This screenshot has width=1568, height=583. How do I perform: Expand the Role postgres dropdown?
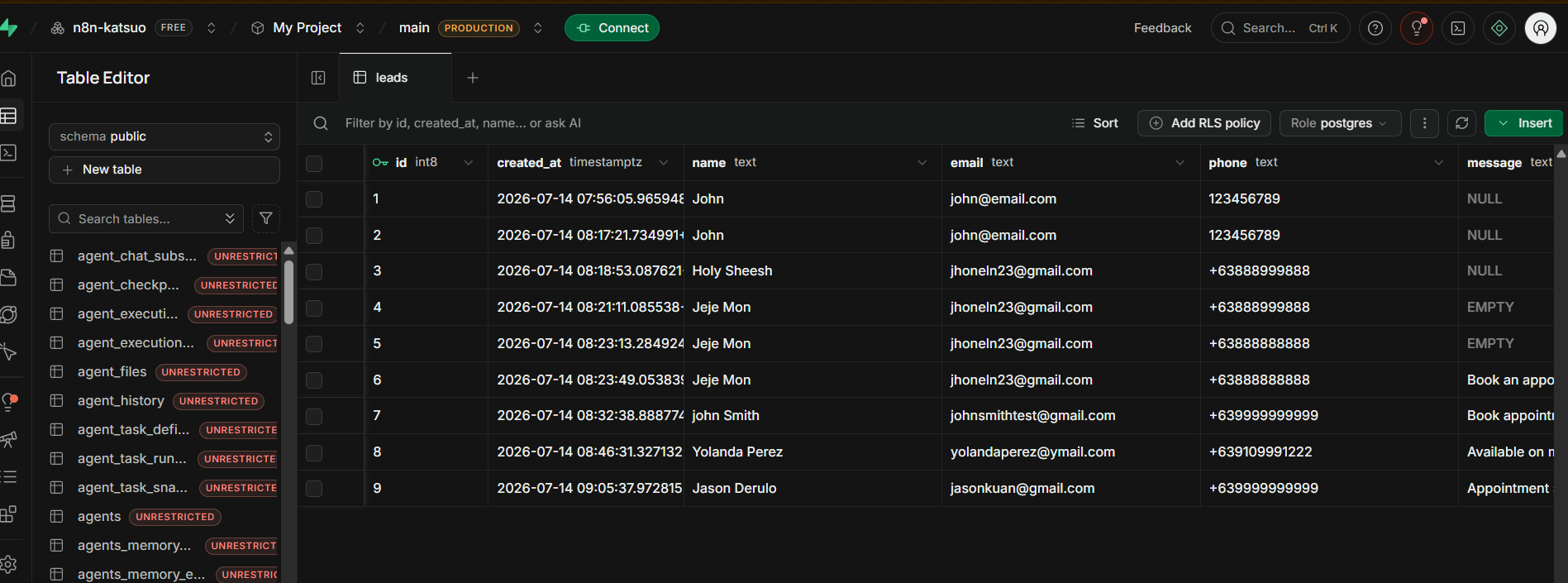(x=1340, y=123)
